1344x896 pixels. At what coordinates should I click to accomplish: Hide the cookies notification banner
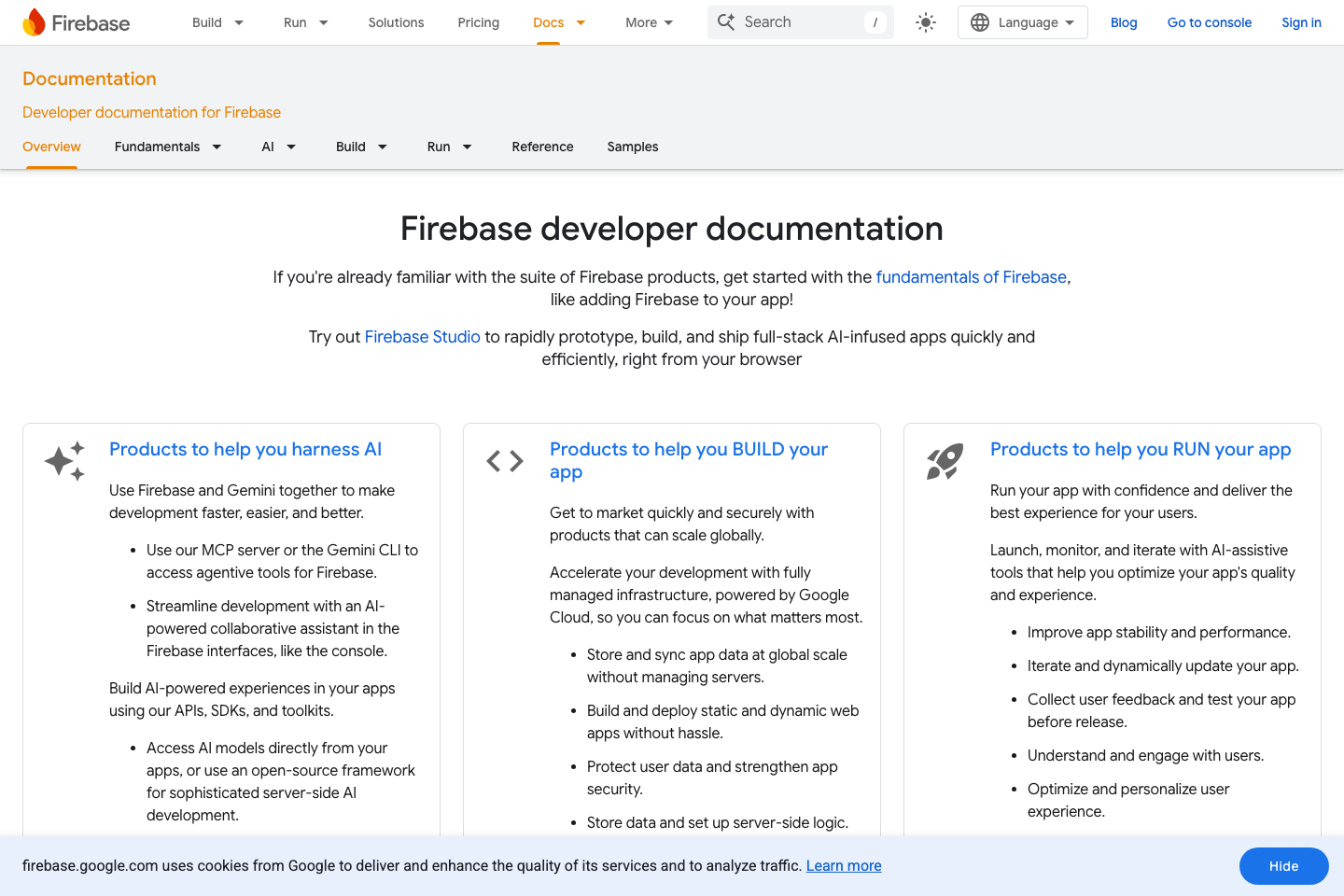pos(1283,865)
